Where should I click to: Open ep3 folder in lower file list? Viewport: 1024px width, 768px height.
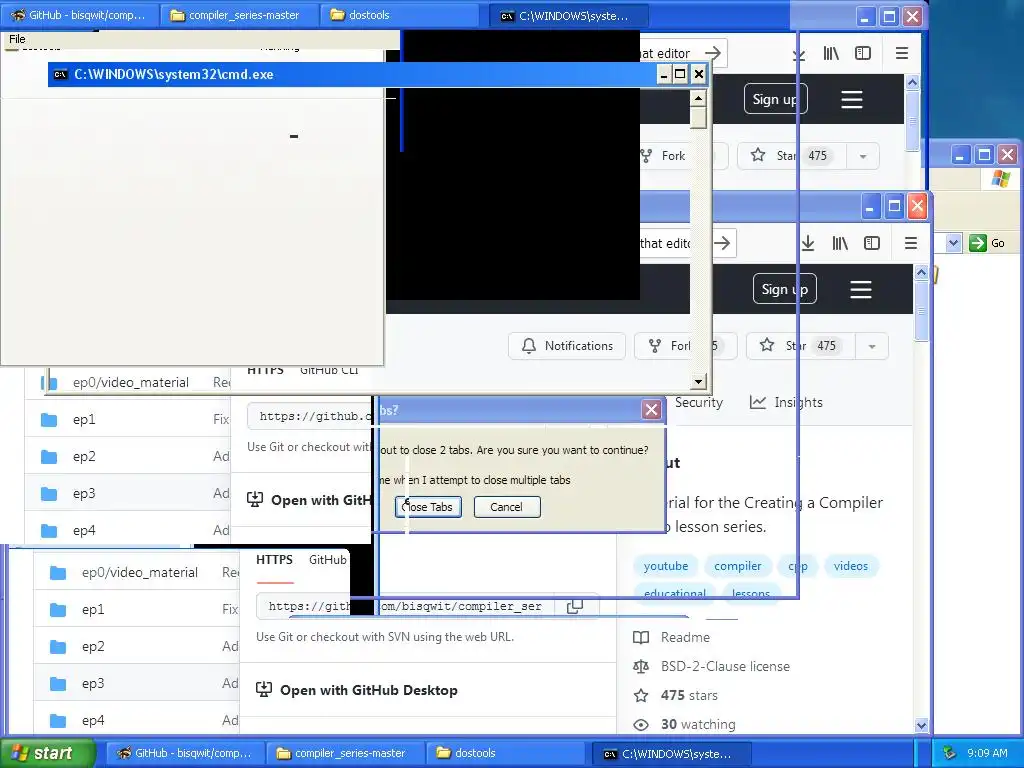point(93,684)
